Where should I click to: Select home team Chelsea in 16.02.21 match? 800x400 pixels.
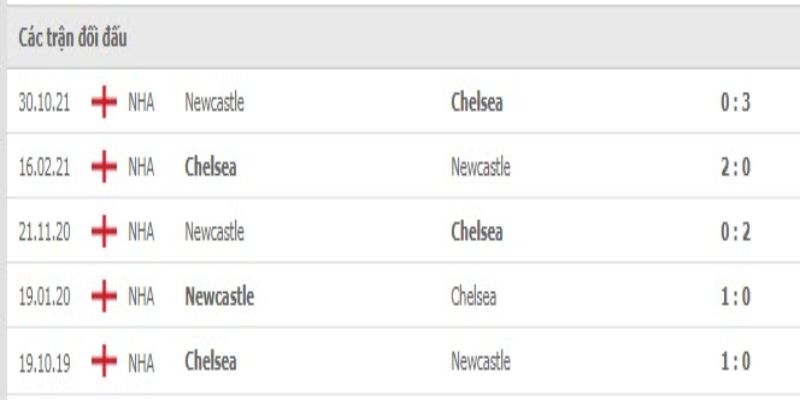click(x=211, y=167)
